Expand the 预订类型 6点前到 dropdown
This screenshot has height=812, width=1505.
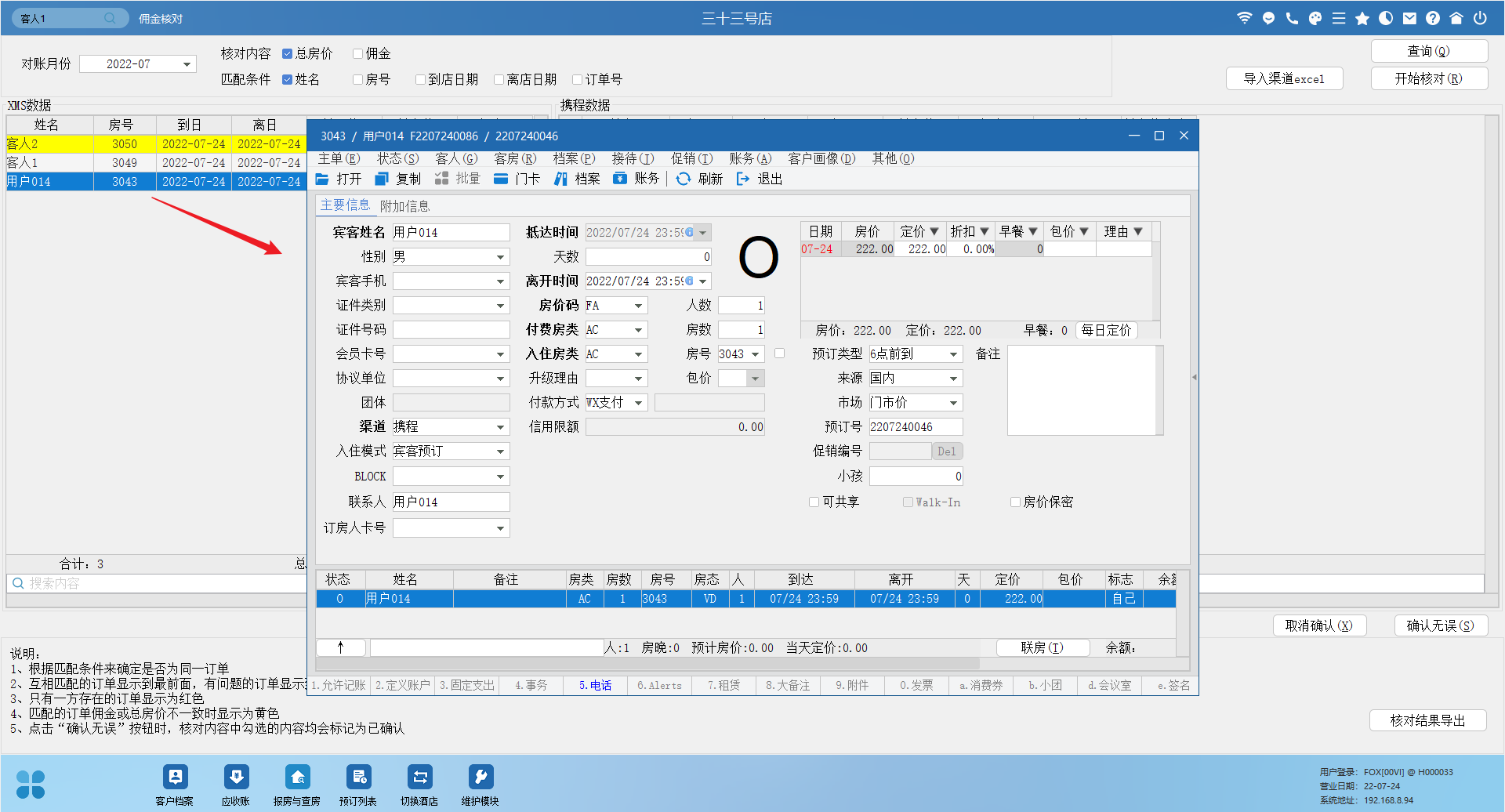click(954, 354)
